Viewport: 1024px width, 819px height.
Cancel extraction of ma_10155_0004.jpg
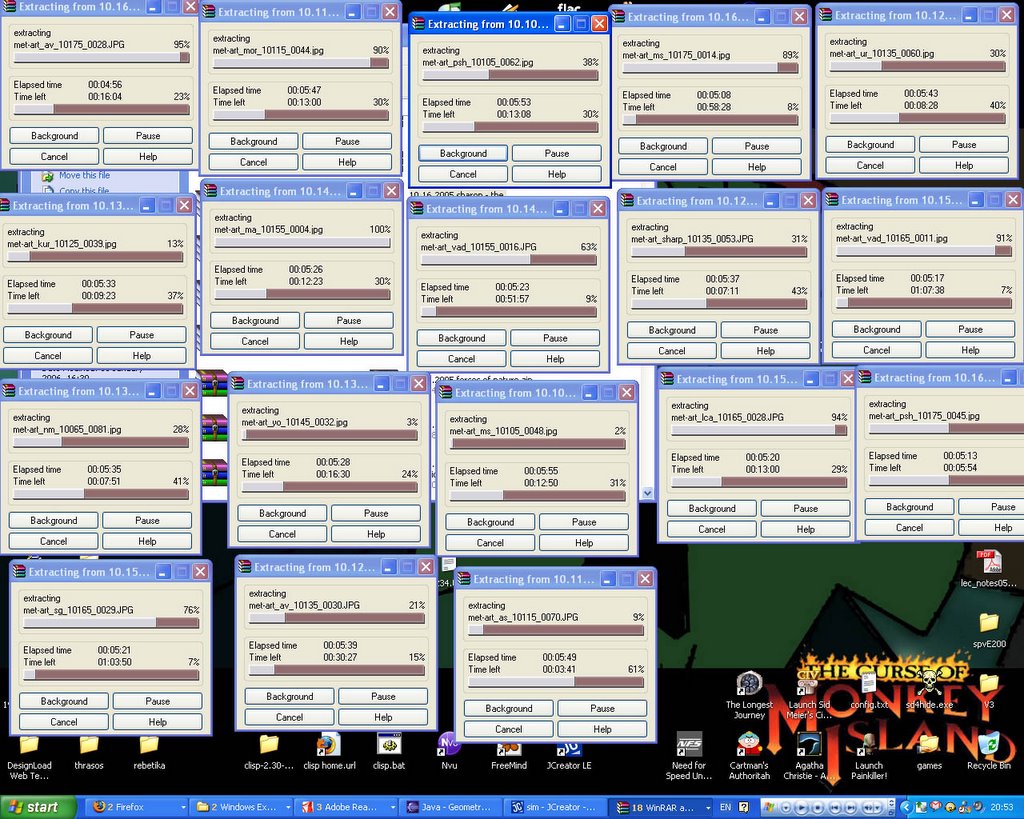coord(255,342)
